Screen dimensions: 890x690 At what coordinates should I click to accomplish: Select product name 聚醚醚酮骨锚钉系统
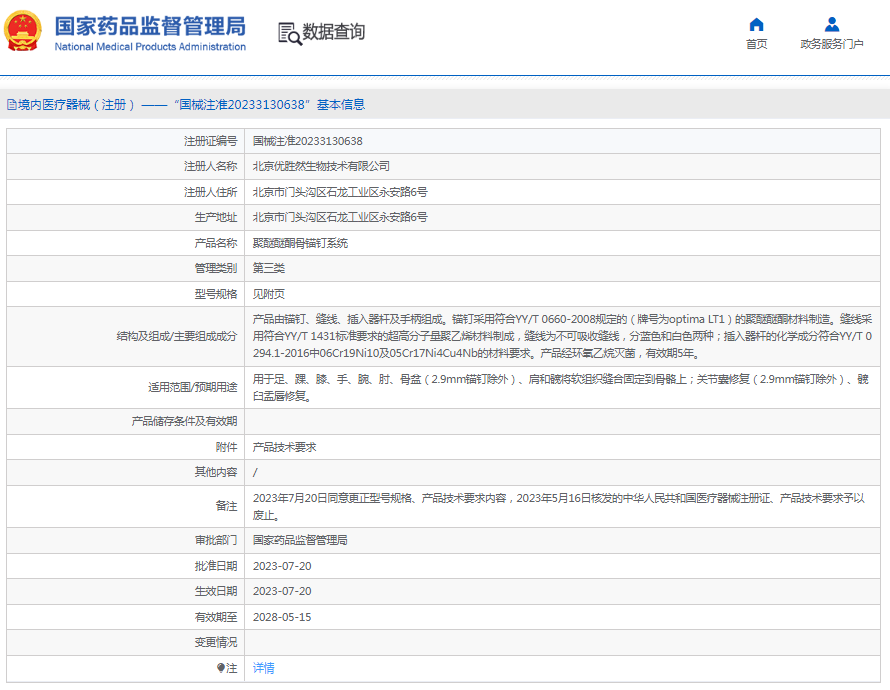click(300, 243)
